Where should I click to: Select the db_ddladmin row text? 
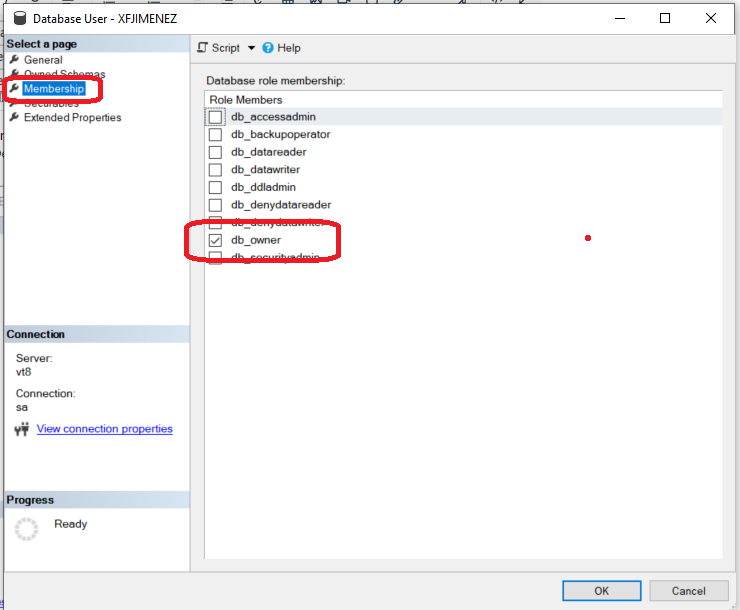263,187
